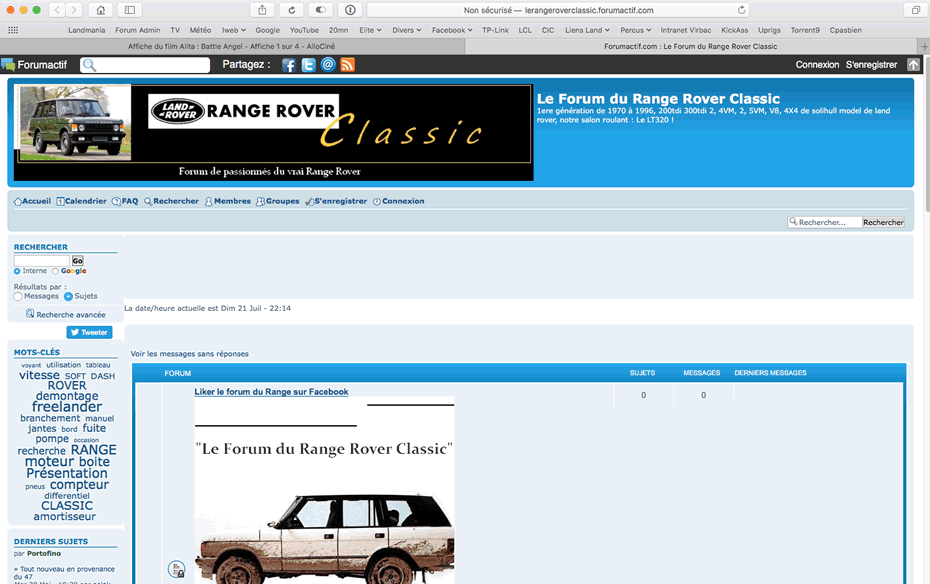Screen dimensions: 930x584
Task: Click the forum status icon beside the Range Rover image
Action: click(x=176, y=569)
